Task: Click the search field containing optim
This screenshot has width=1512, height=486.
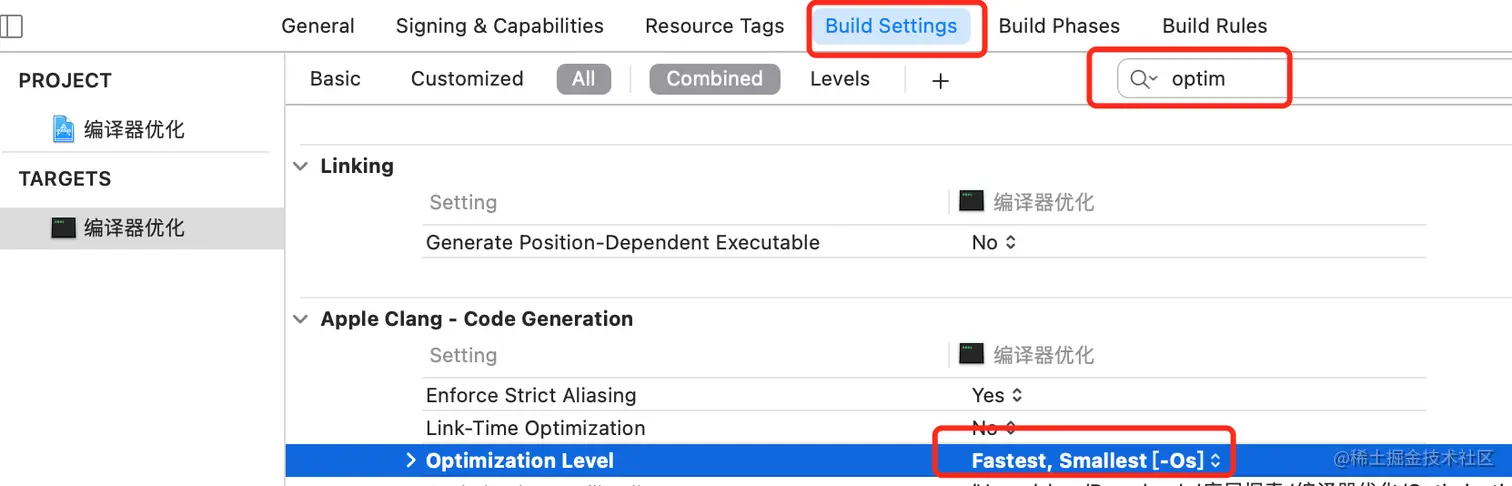Action: [x=1203, y=79]
